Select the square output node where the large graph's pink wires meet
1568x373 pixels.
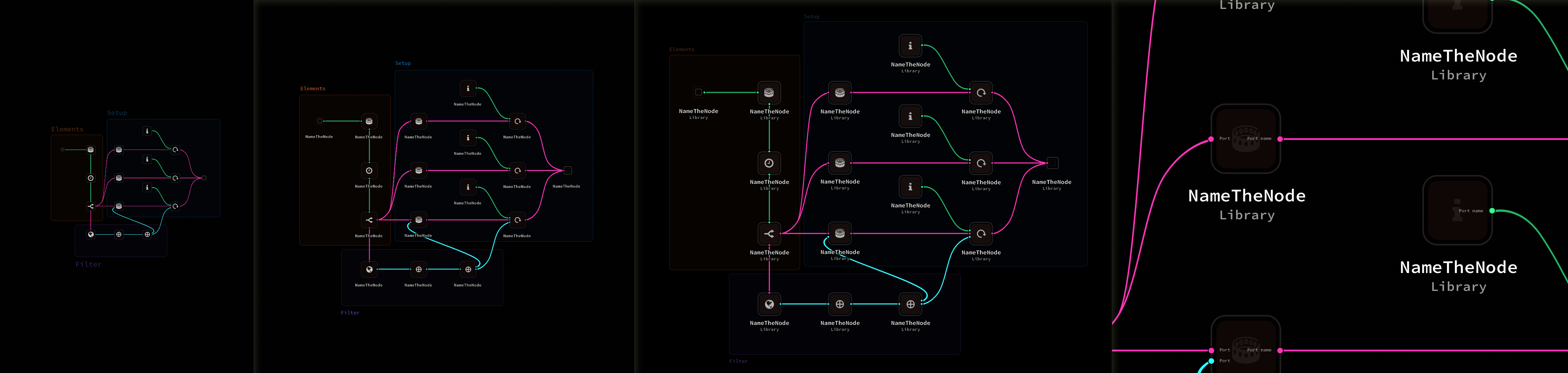pos(1052,163)
